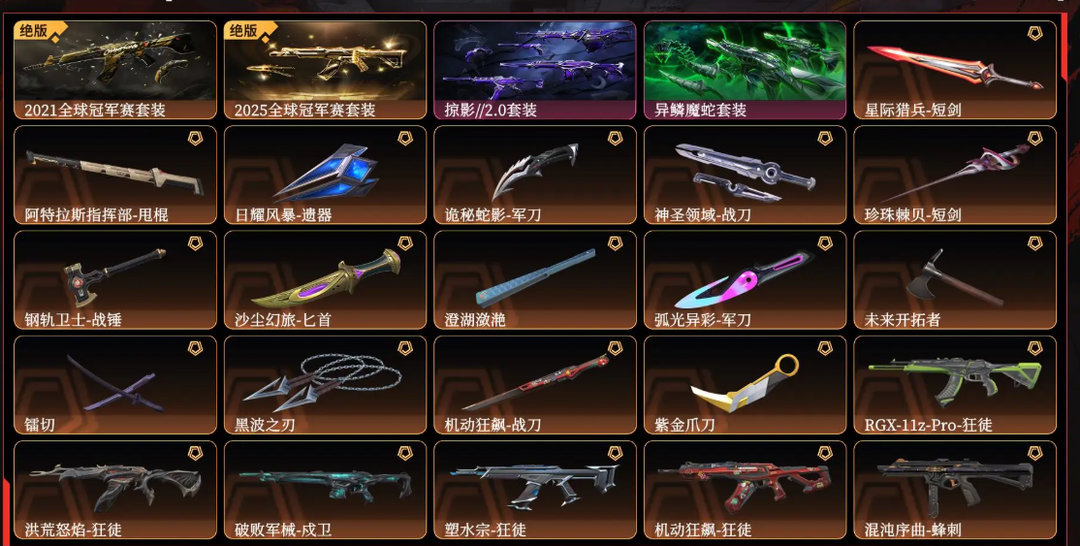This screenshot has width=1080, height=546.
Task: Select the 2021全球冠军赛套装 bundle card
Action: click(x=115, y=70)
